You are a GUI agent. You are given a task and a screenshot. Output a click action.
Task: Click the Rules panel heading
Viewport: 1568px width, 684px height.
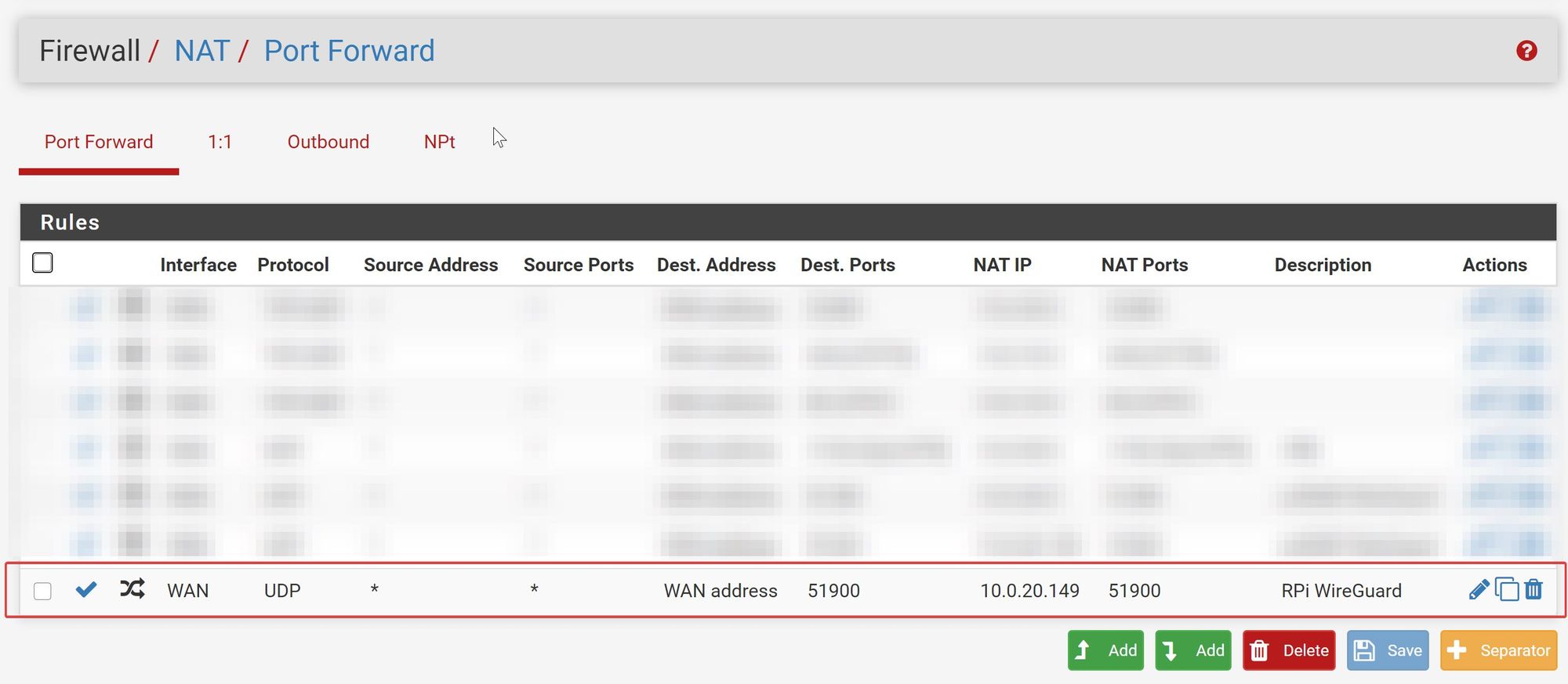click(x=70, y=223)
